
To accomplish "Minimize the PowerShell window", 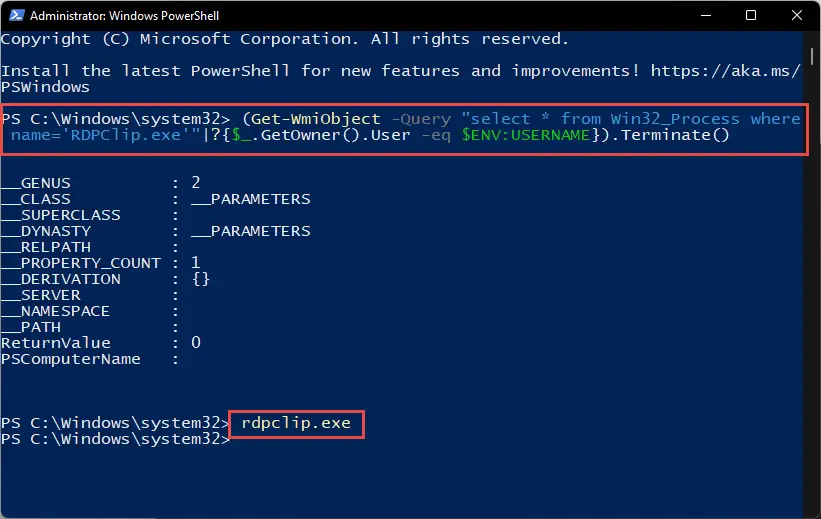I will (x=706, y=15).
